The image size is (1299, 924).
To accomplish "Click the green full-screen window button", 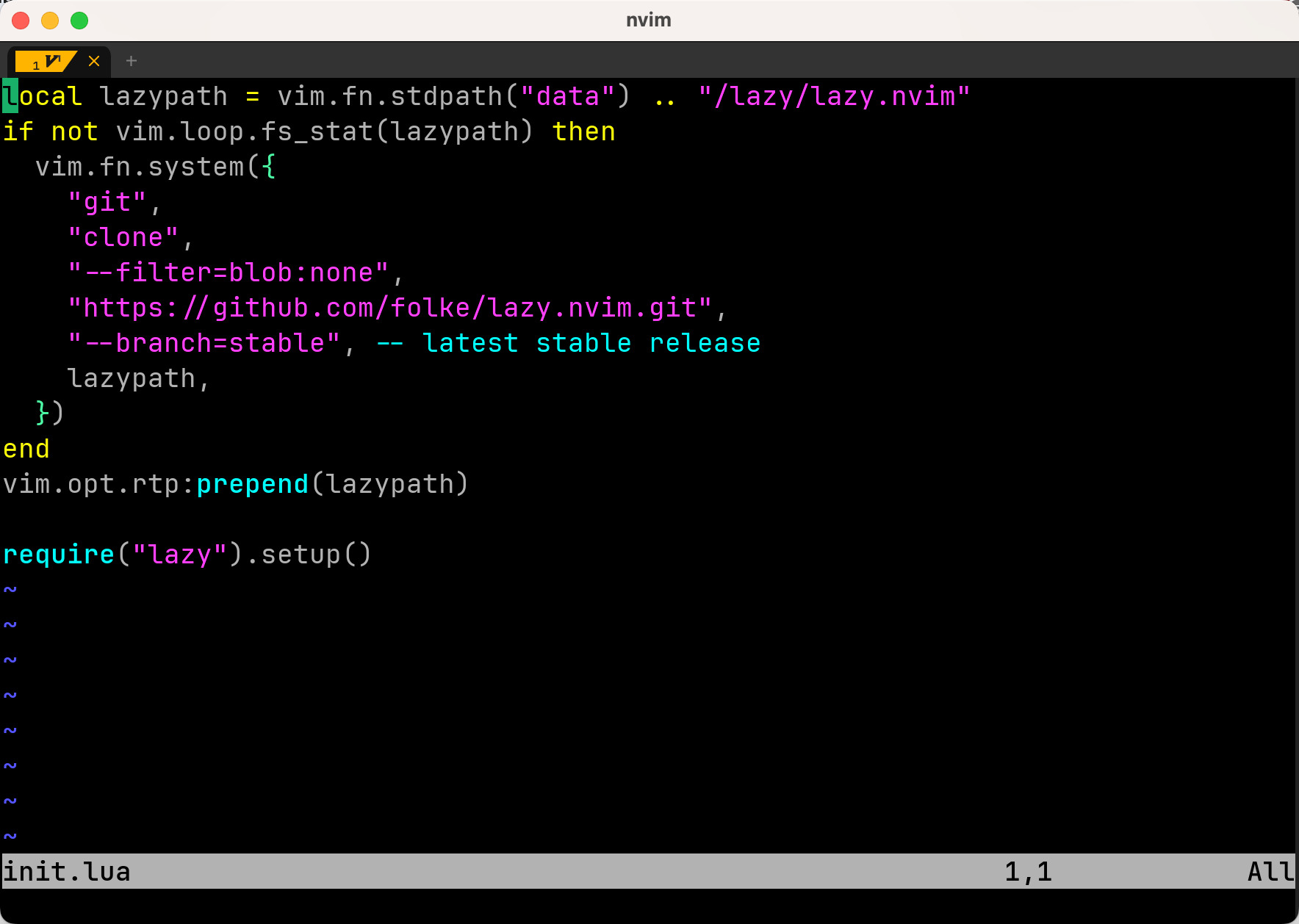I will click(x=79, y=21).
